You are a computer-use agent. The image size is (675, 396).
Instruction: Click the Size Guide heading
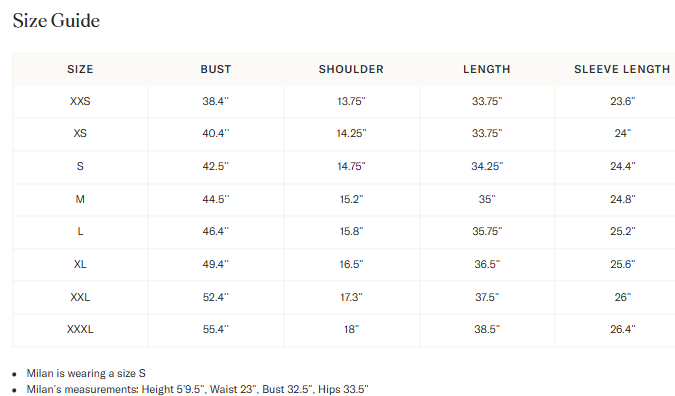(56, 21)
